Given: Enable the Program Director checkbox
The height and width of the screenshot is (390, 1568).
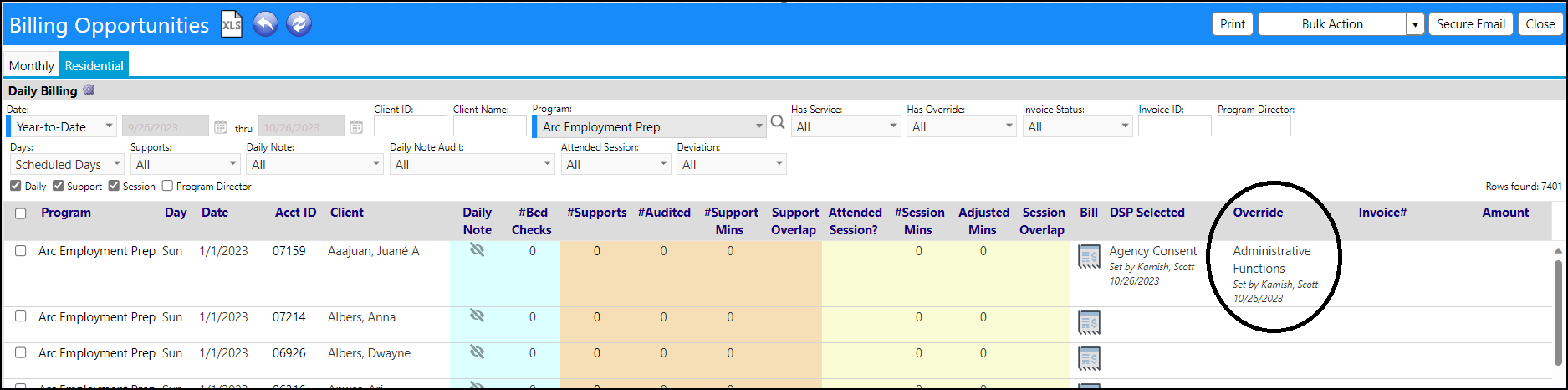Looking at the screenshot, I should coord(167,186).
